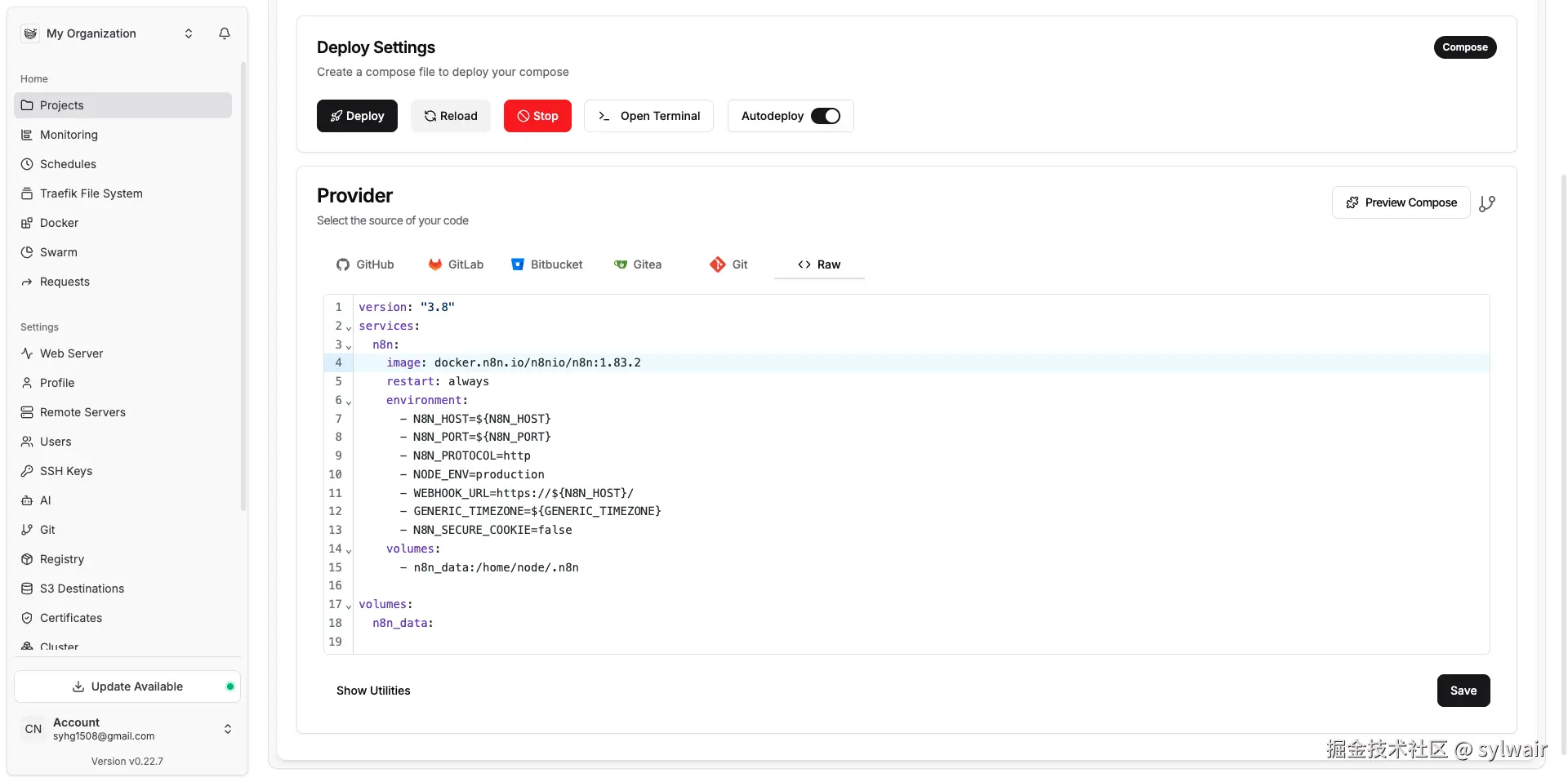Viewport: 1568px width, 782px height.
Task: Select the GitLab provider tab
Action: tap(456, 264)
